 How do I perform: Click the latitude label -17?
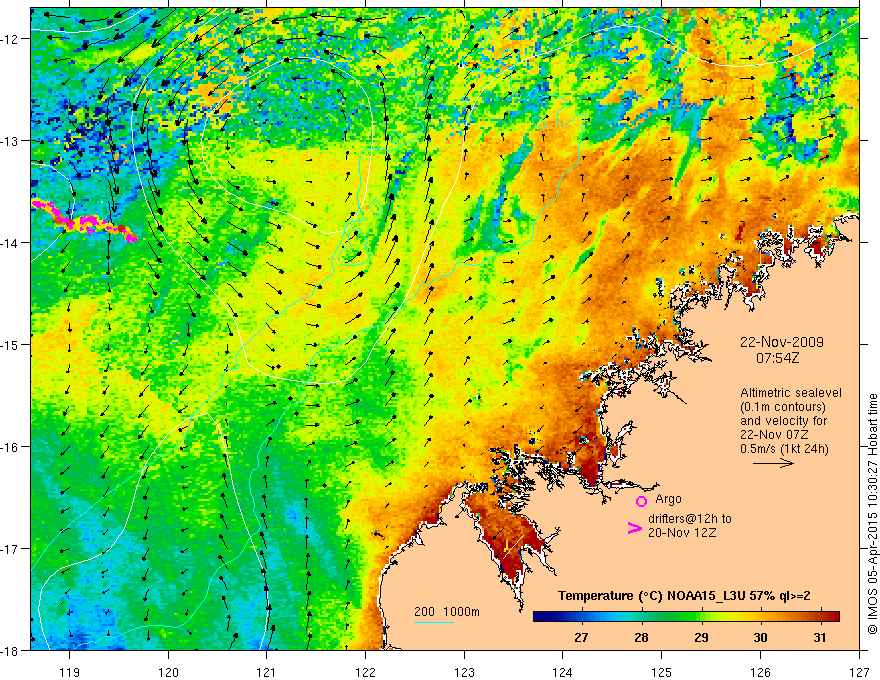tap(11, 549)
